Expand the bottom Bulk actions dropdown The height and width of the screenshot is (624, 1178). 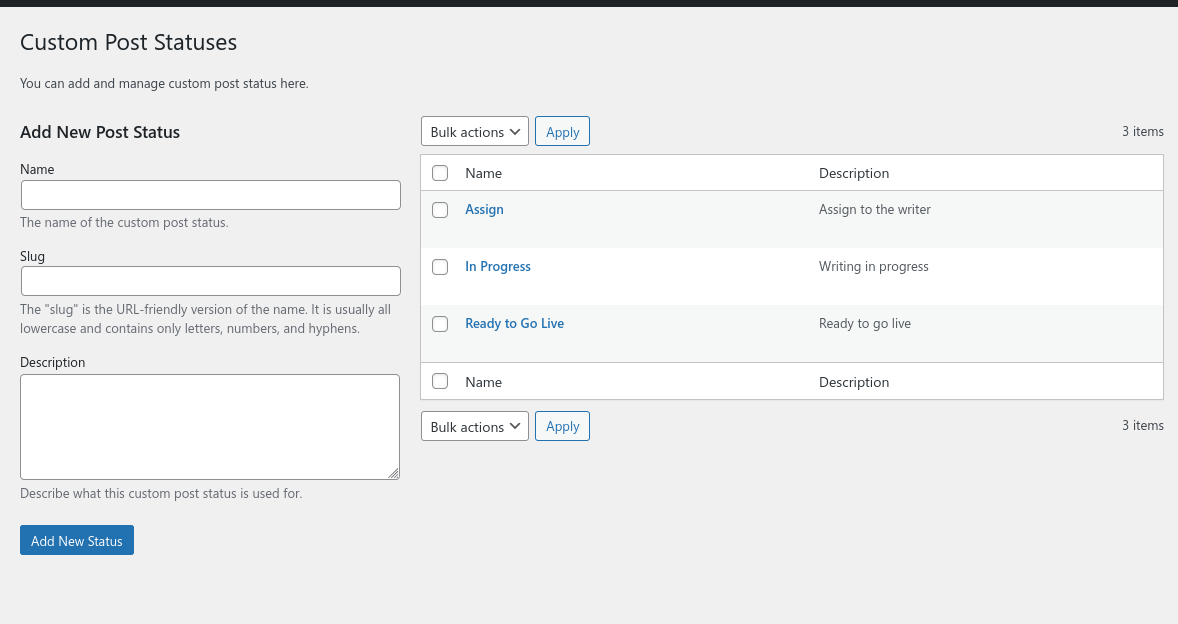coord(474,427)
